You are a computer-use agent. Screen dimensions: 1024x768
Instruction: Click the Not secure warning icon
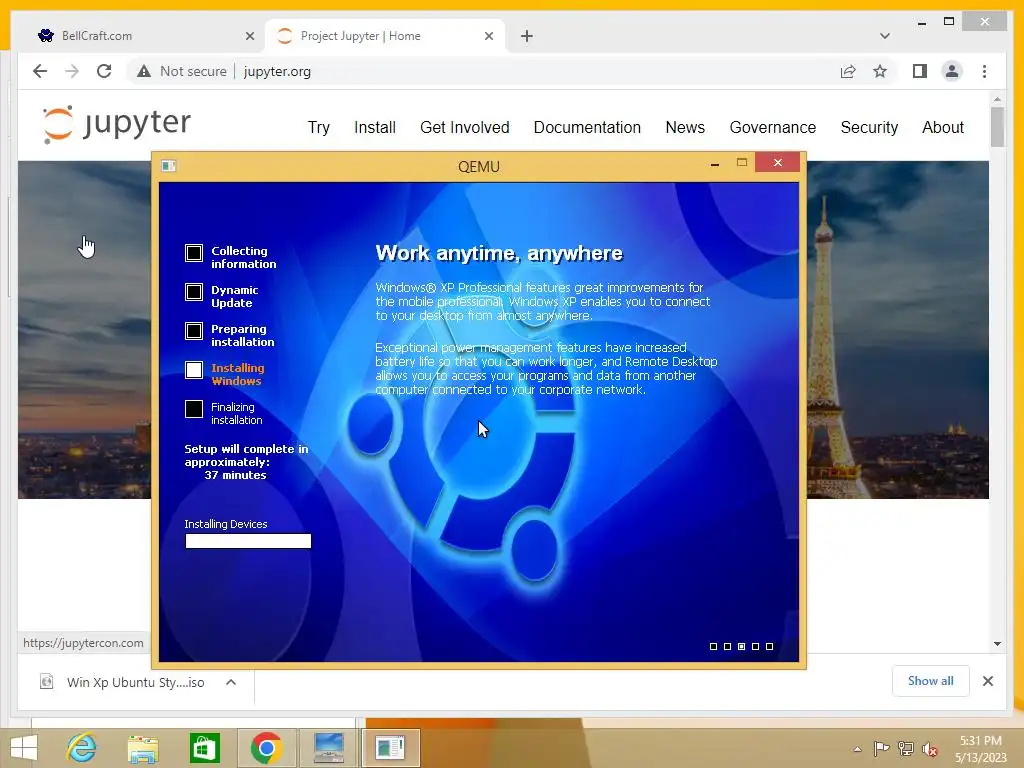(x=144, y=71)
